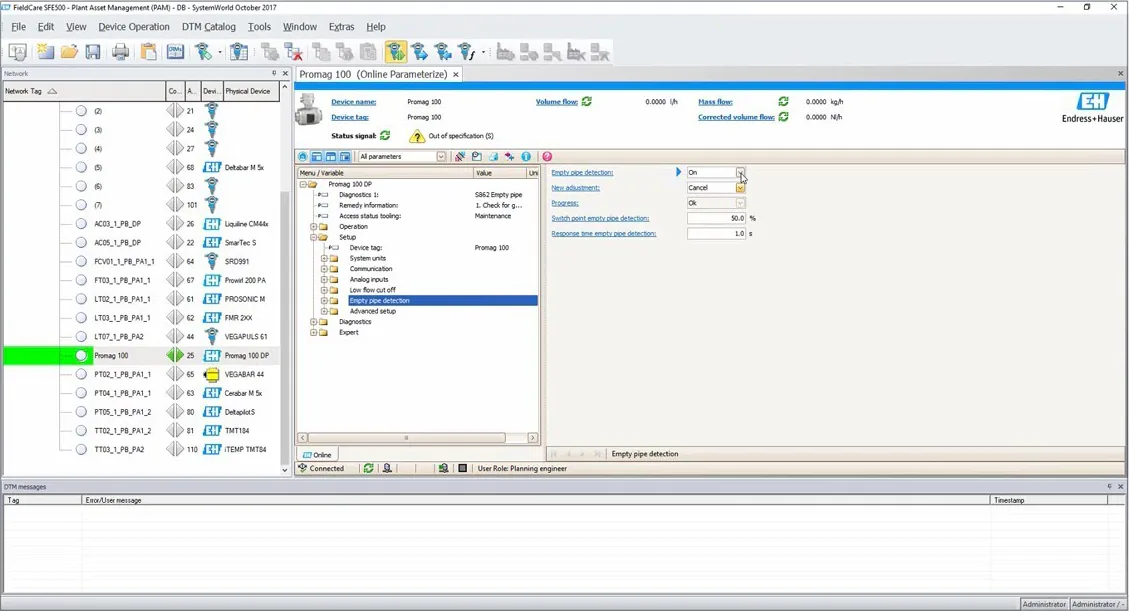Select radio circle for LT07_1_PB_PA2
Viewport: 1129px width, 611px height.
[x=81, y=336]
